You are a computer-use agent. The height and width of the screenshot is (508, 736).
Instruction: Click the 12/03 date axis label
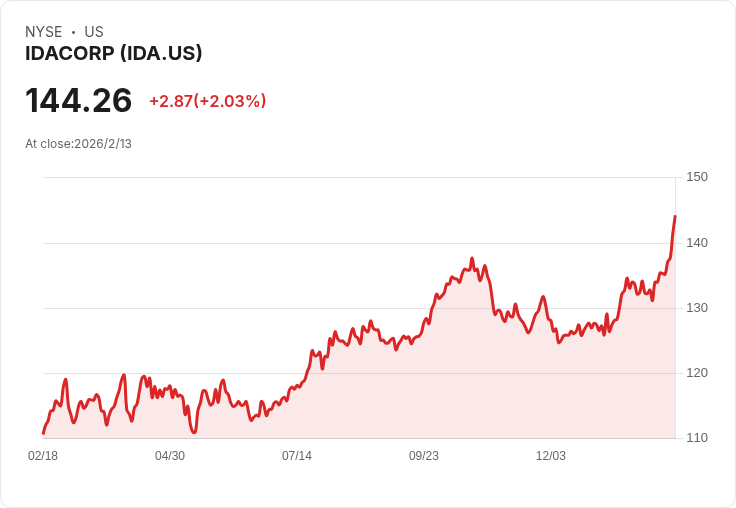click(551, 456)
